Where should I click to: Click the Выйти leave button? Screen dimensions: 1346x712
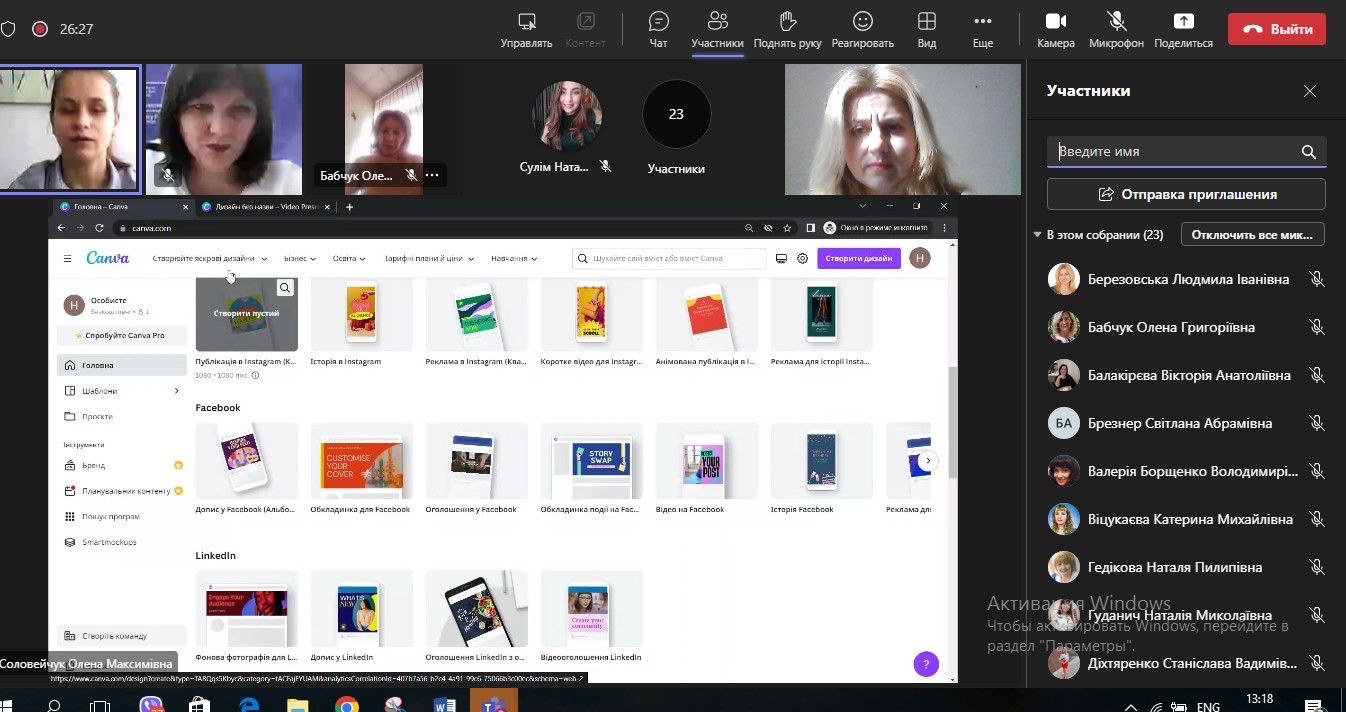(1276, 29)
